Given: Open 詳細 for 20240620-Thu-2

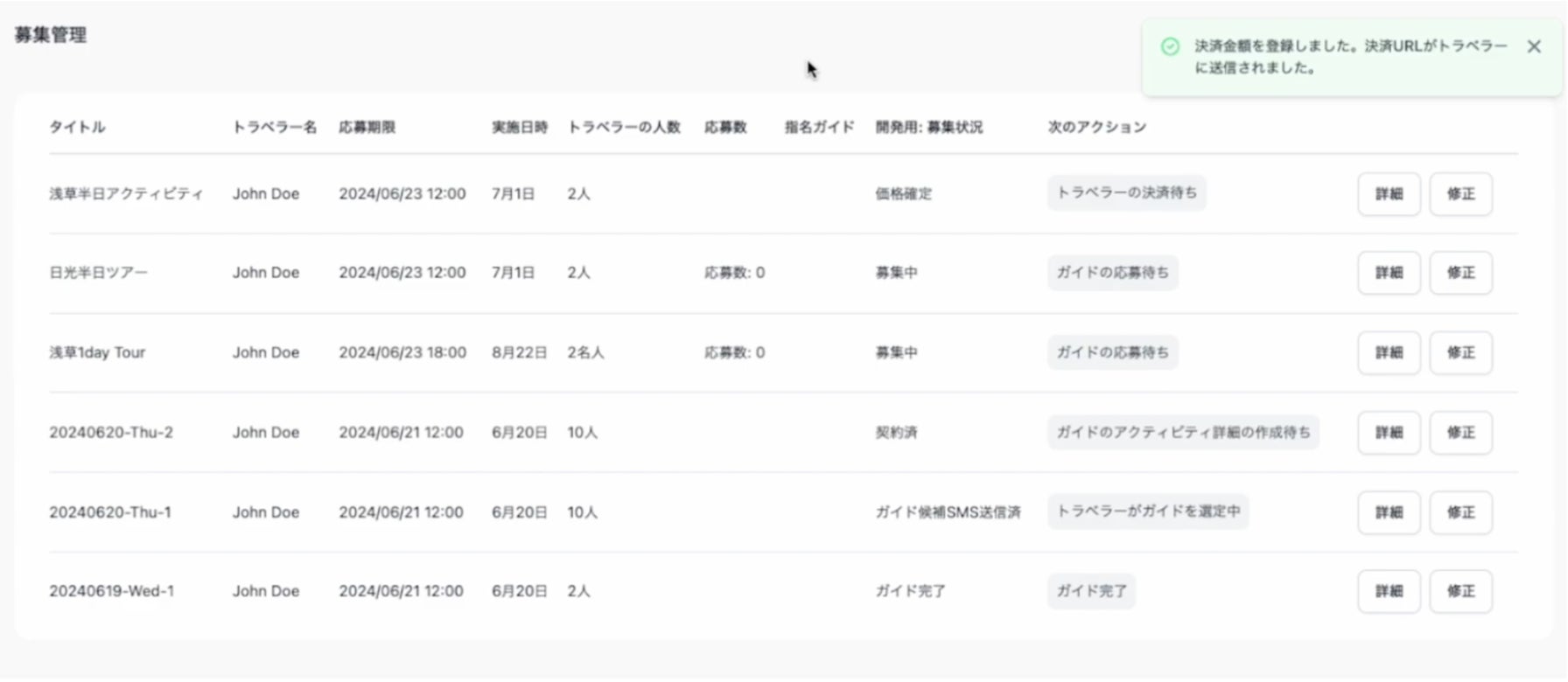Looking at the screenshot, I should 1389,432.
